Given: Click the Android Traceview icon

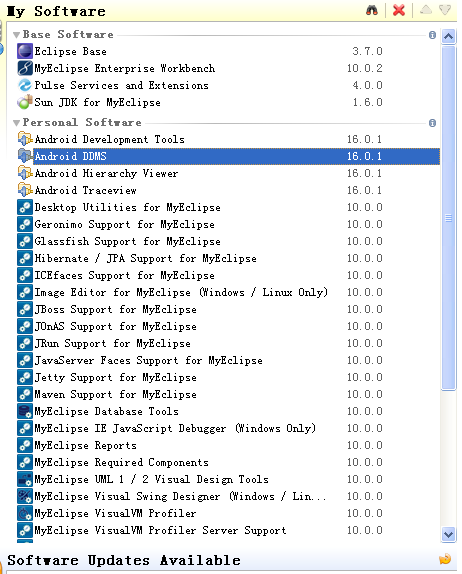Looking at the screenshot, I should click(x=25, y=190).
